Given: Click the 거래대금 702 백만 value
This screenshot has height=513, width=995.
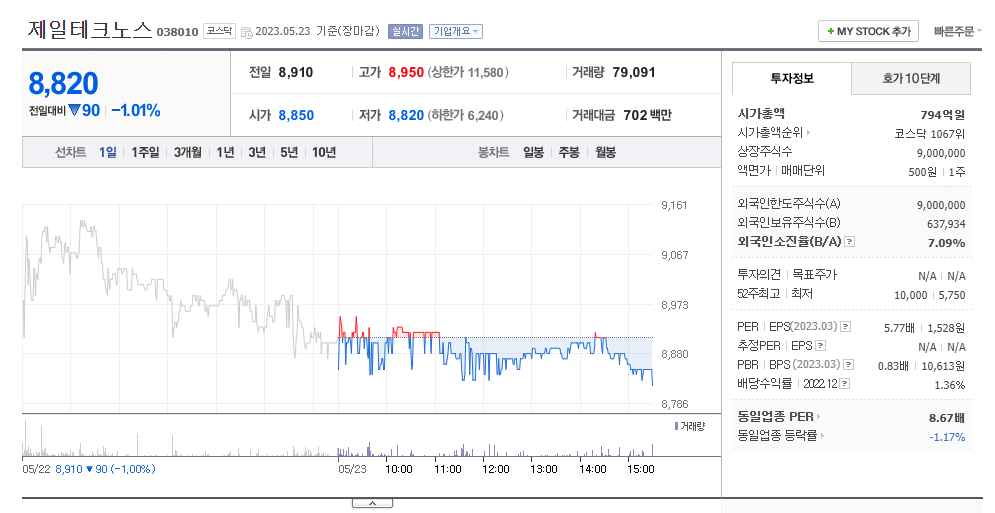Looking at the screenshot, I should tap(647, 116).
